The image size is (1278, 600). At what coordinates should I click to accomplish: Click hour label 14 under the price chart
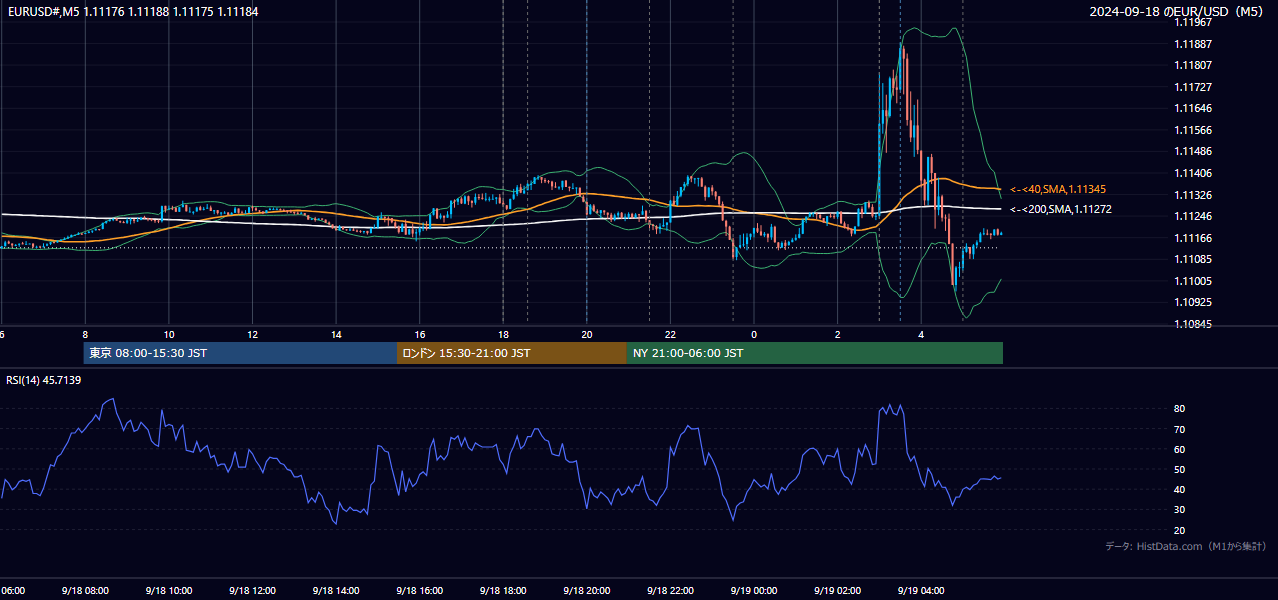[x=336, y=335]
